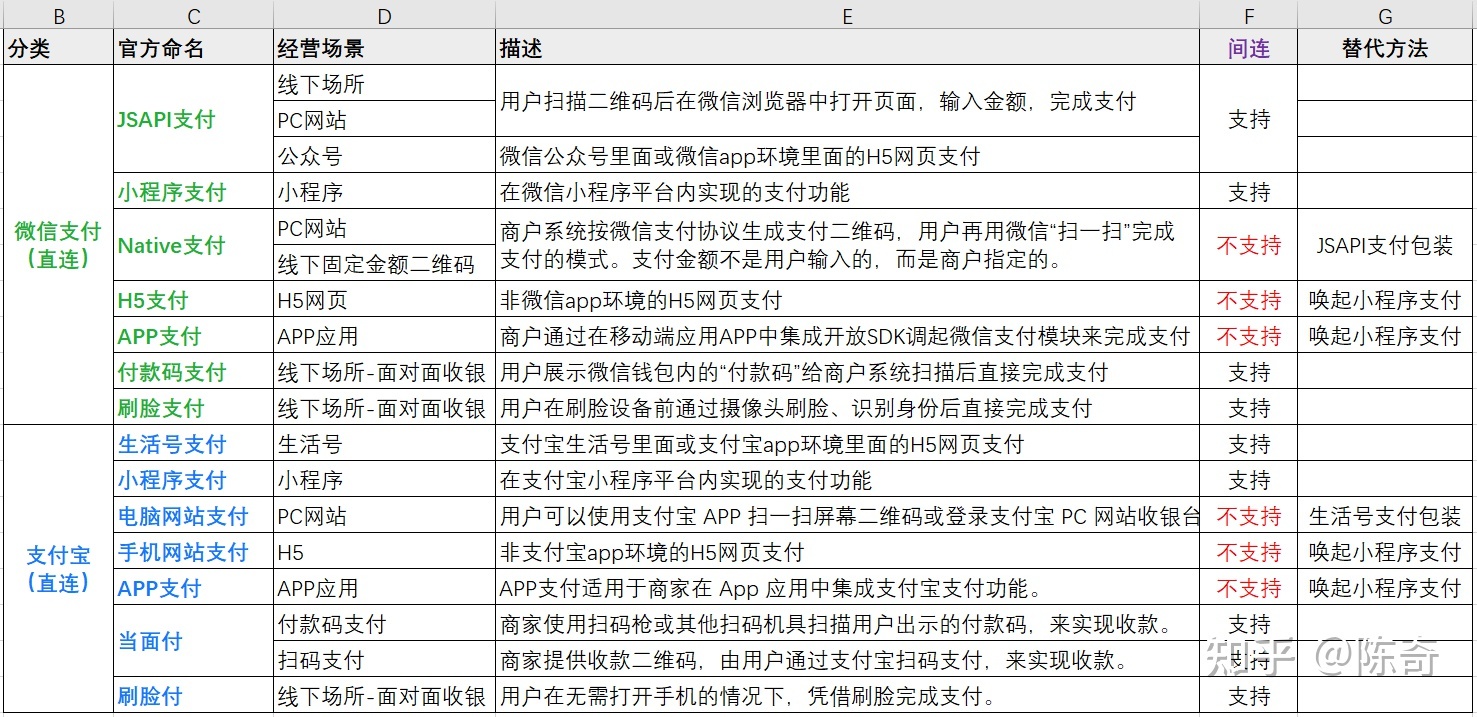Viewport: 1477px width, 717px height.
Task: Click the 手机网站支付 cell
Action: pyautogui.click(x=193, y=552)
